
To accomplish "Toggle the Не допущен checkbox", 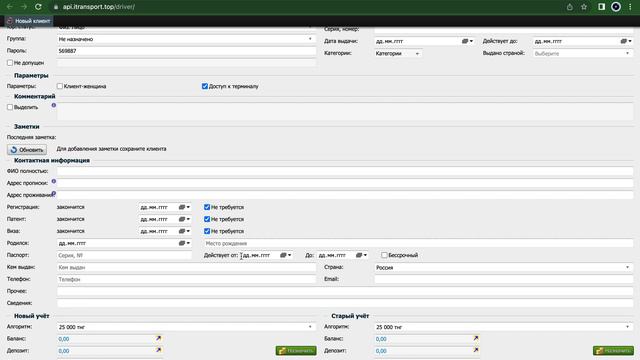I will pyautogui.click(x=10, y=63).
